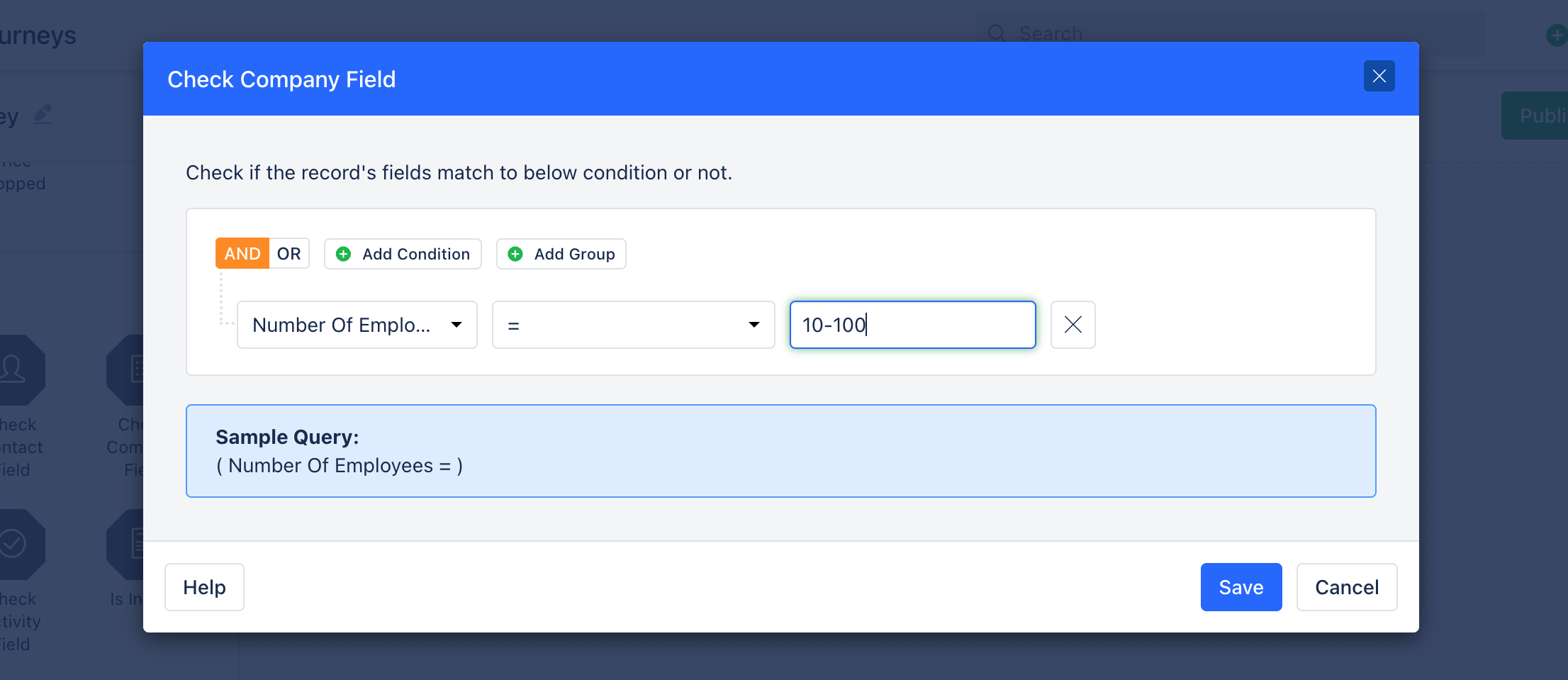
Task: Click green plus icon on Add Group
Action: [515, 254]
